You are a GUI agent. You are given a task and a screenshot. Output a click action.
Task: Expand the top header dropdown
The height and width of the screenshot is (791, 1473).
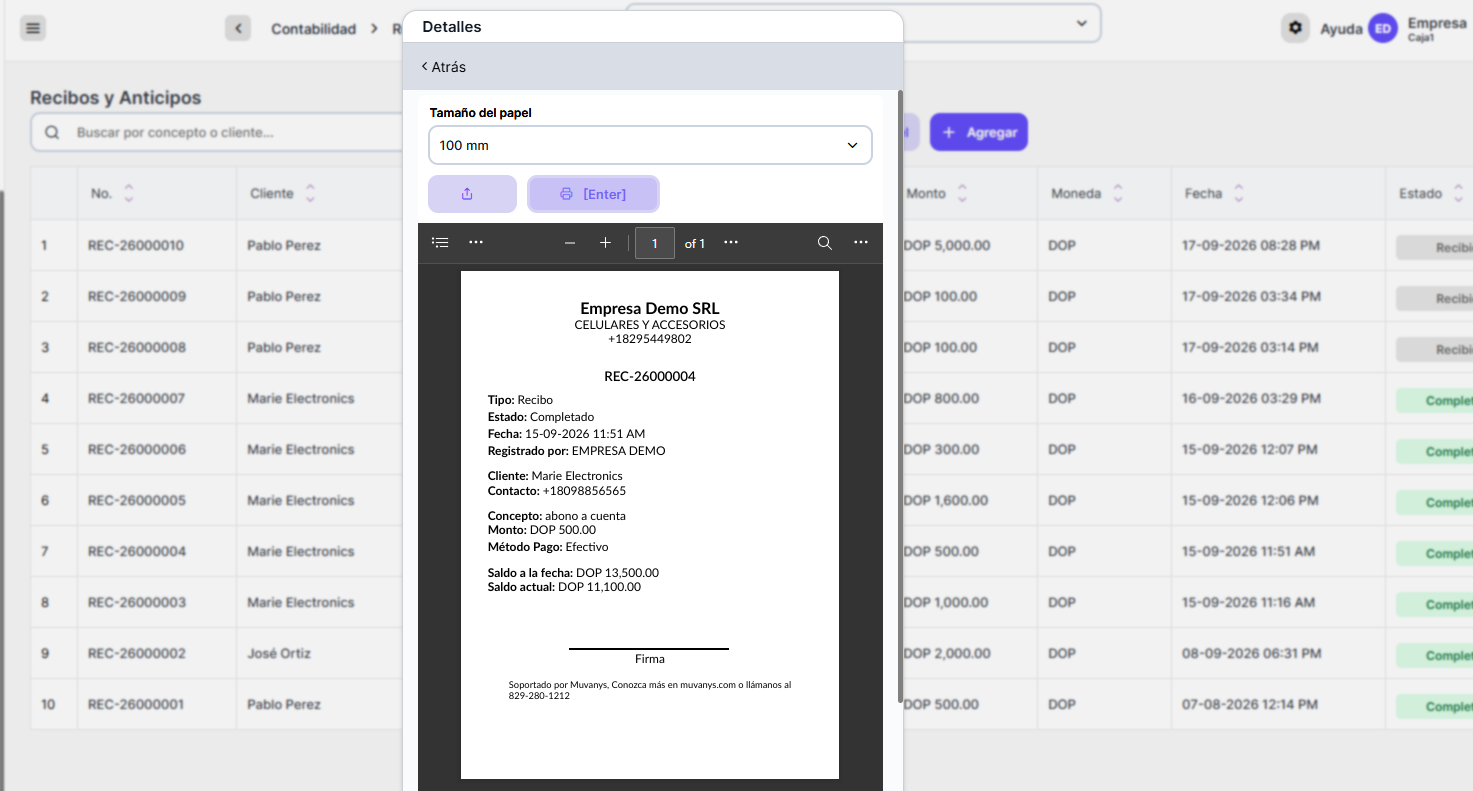coord(1081,23)
